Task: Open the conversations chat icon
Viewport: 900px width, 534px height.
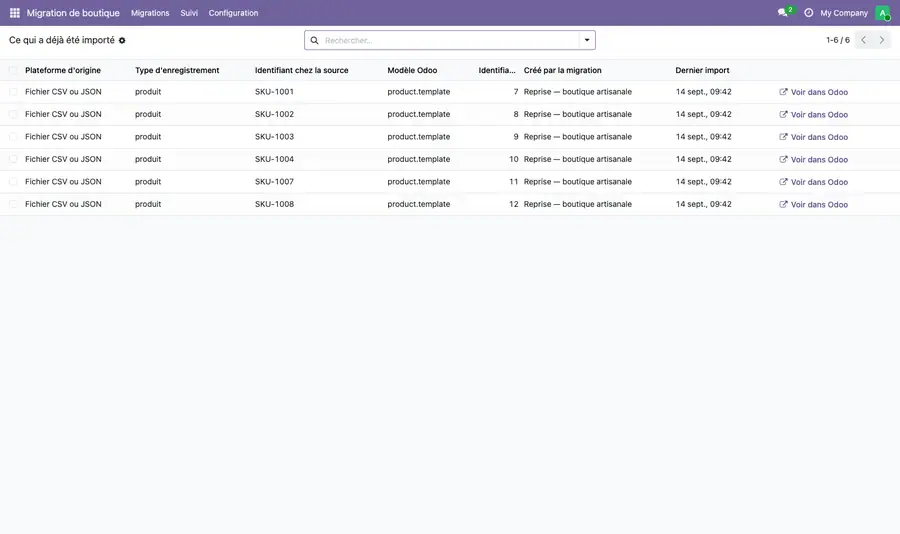Action: pyautogui.click(x=782, y=13)
